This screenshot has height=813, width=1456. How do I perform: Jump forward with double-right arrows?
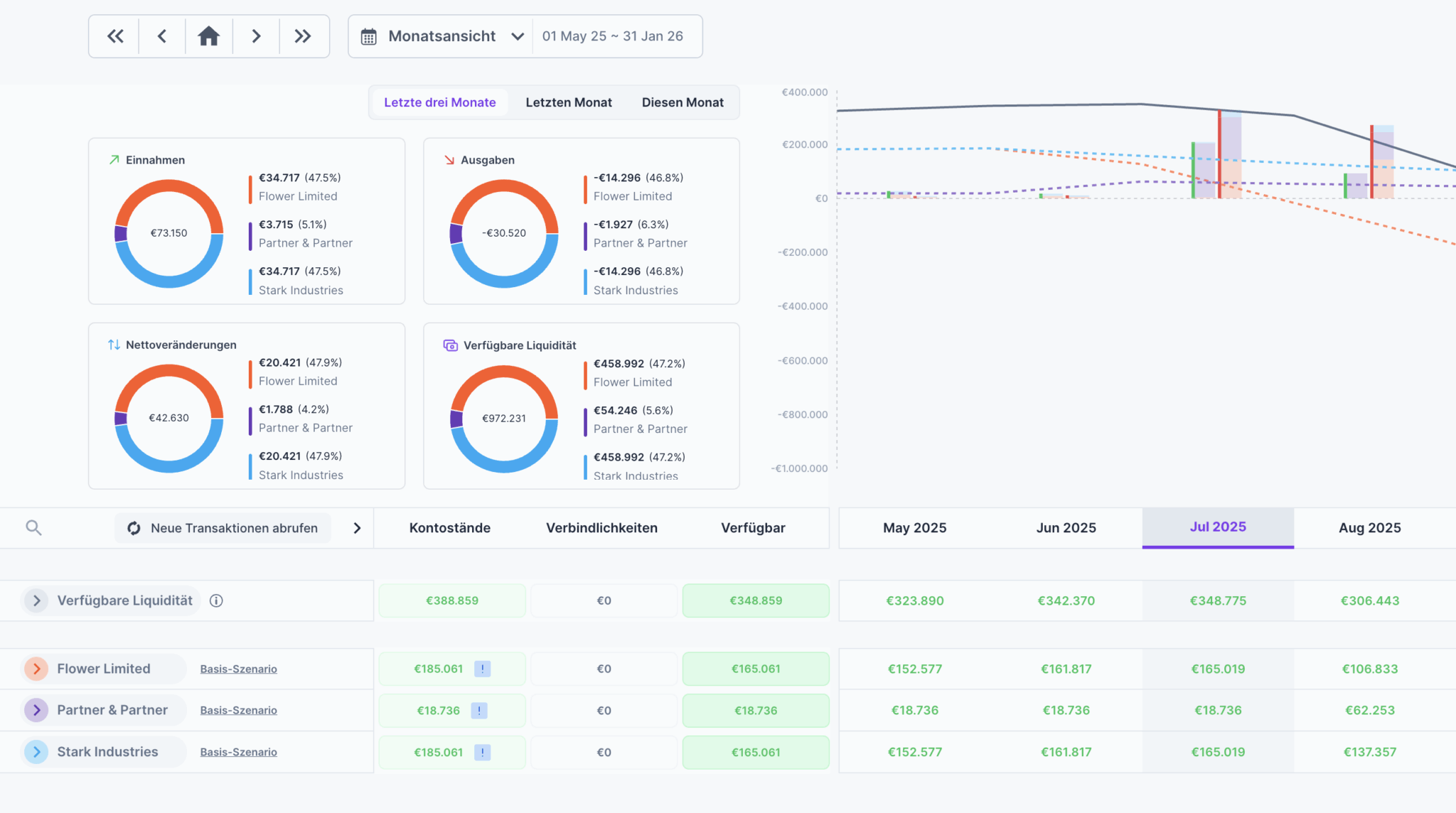tap(303, 36)
